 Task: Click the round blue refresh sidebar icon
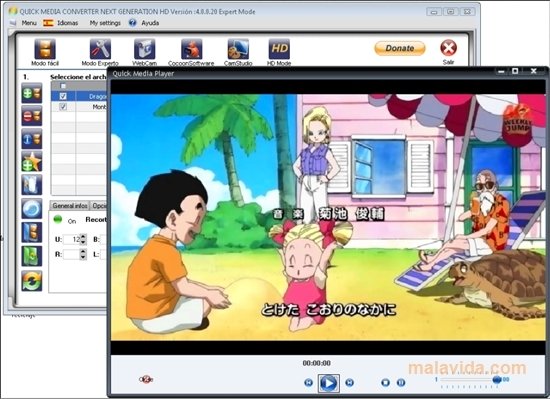point(32,209)
